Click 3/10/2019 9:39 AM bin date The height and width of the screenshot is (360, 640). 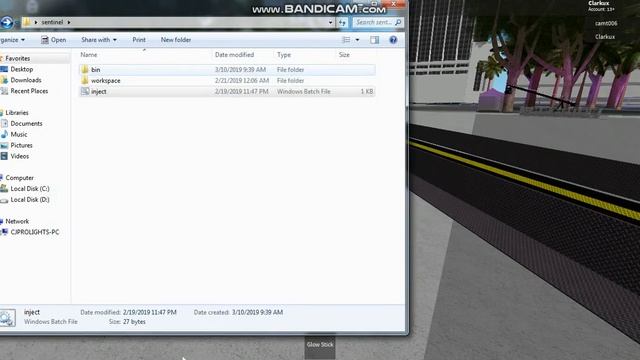[240, 70]
